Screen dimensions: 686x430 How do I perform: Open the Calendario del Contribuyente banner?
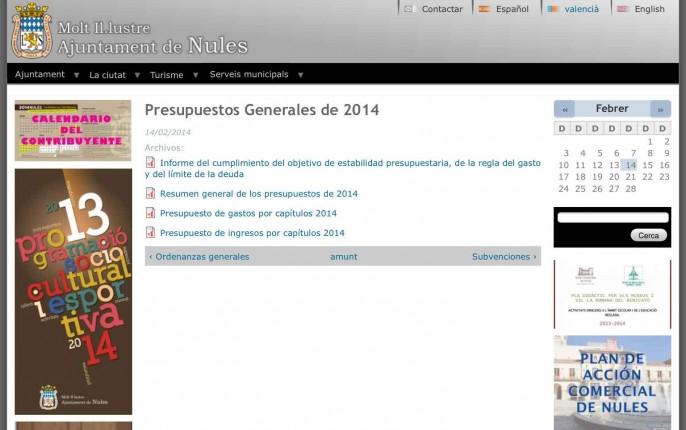point(73,130)
